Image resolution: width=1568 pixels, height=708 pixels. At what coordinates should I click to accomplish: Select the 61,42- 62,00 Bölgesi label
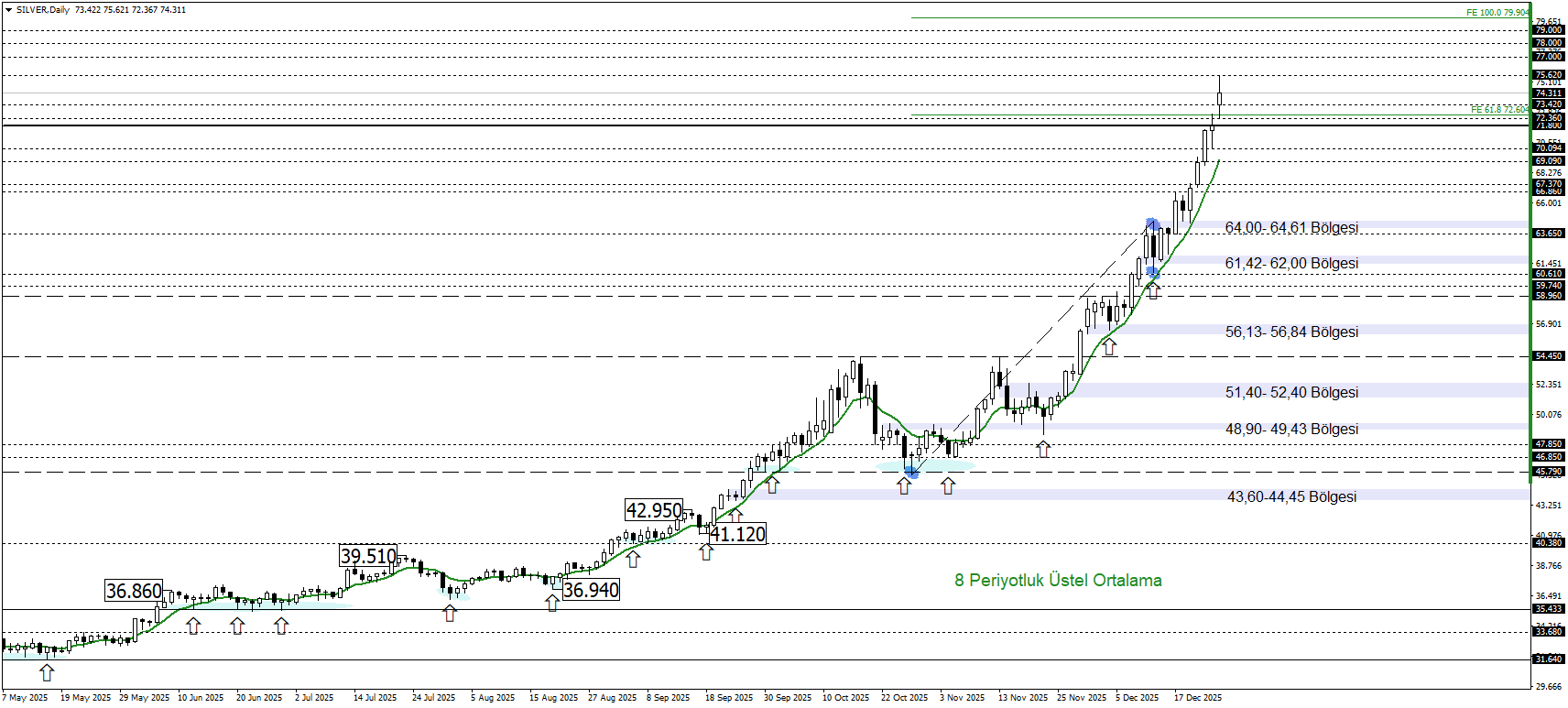(x=1291, y=263)
